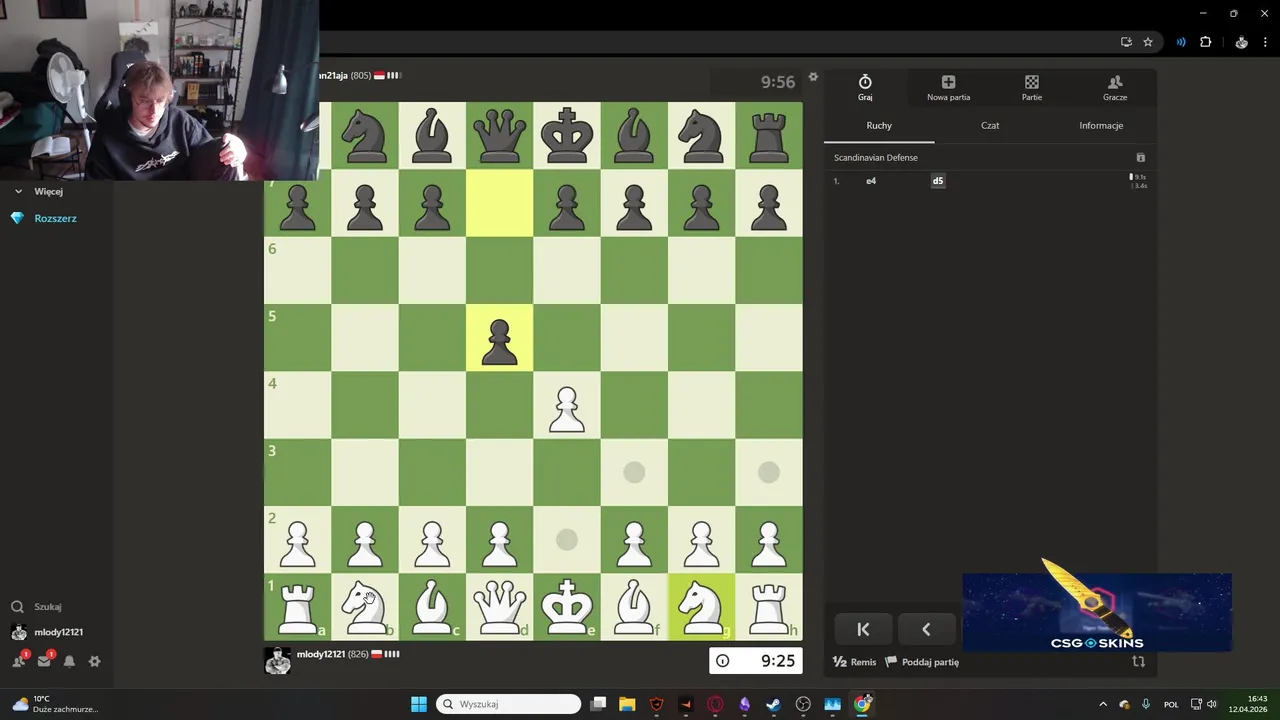Open messages envelope icon
Screen dimensions: 1280x720
44,660
